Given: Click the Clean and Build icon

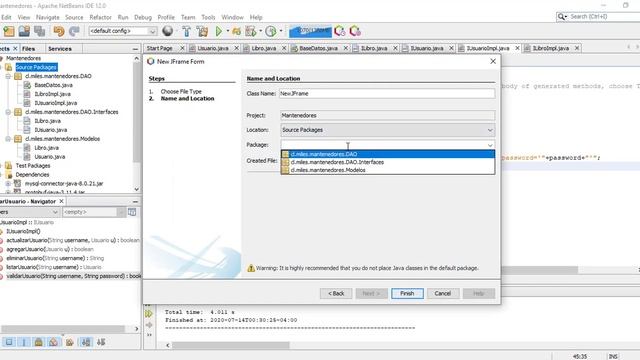Looking at the screenshot, I should (x=202, y=31).
